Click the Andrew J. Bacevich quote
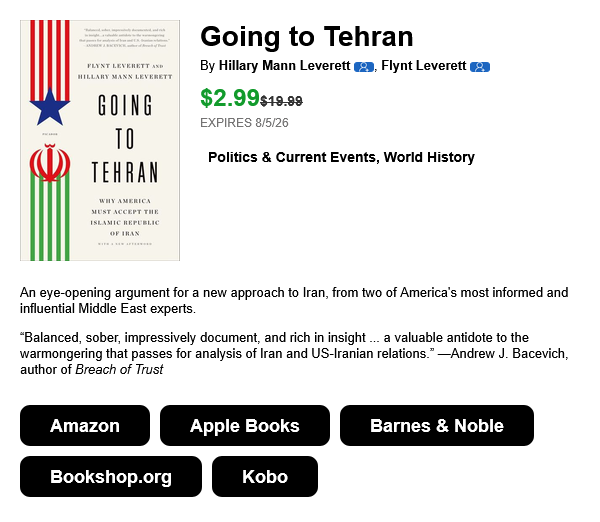Viewport: 600px width, 522px height. [x=294, y=353]
